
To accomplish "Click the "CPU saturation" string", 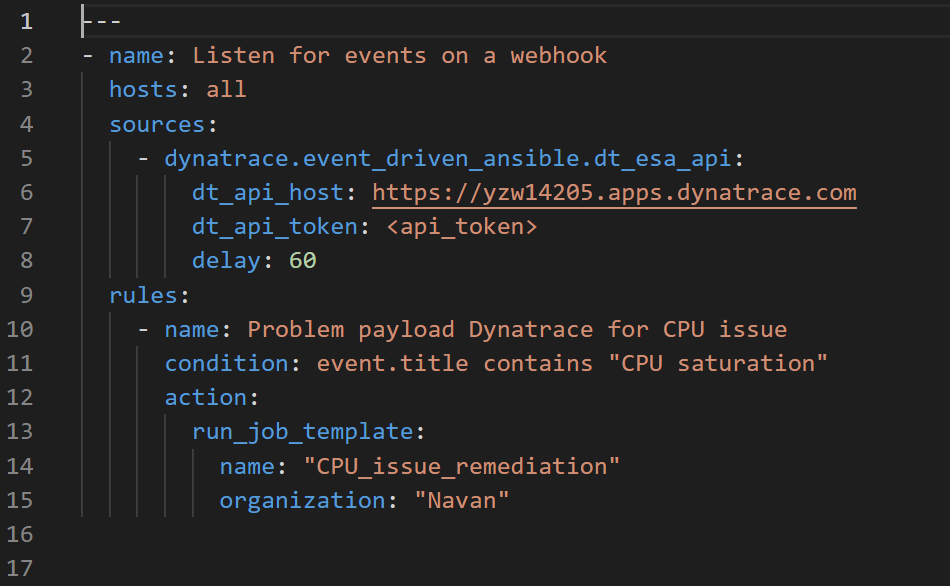I will click(x=717, y=364).
